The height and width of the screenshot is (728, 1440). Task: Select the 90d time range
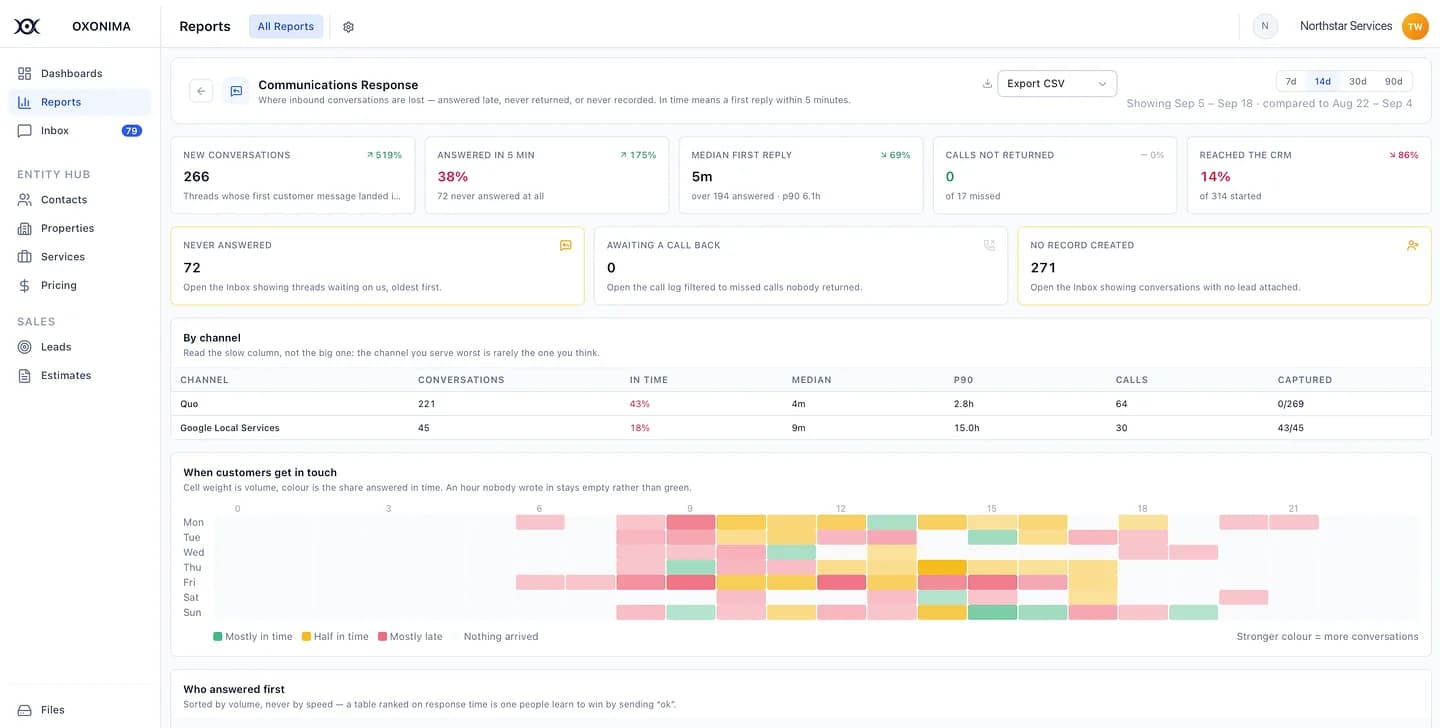(1393, 82)
